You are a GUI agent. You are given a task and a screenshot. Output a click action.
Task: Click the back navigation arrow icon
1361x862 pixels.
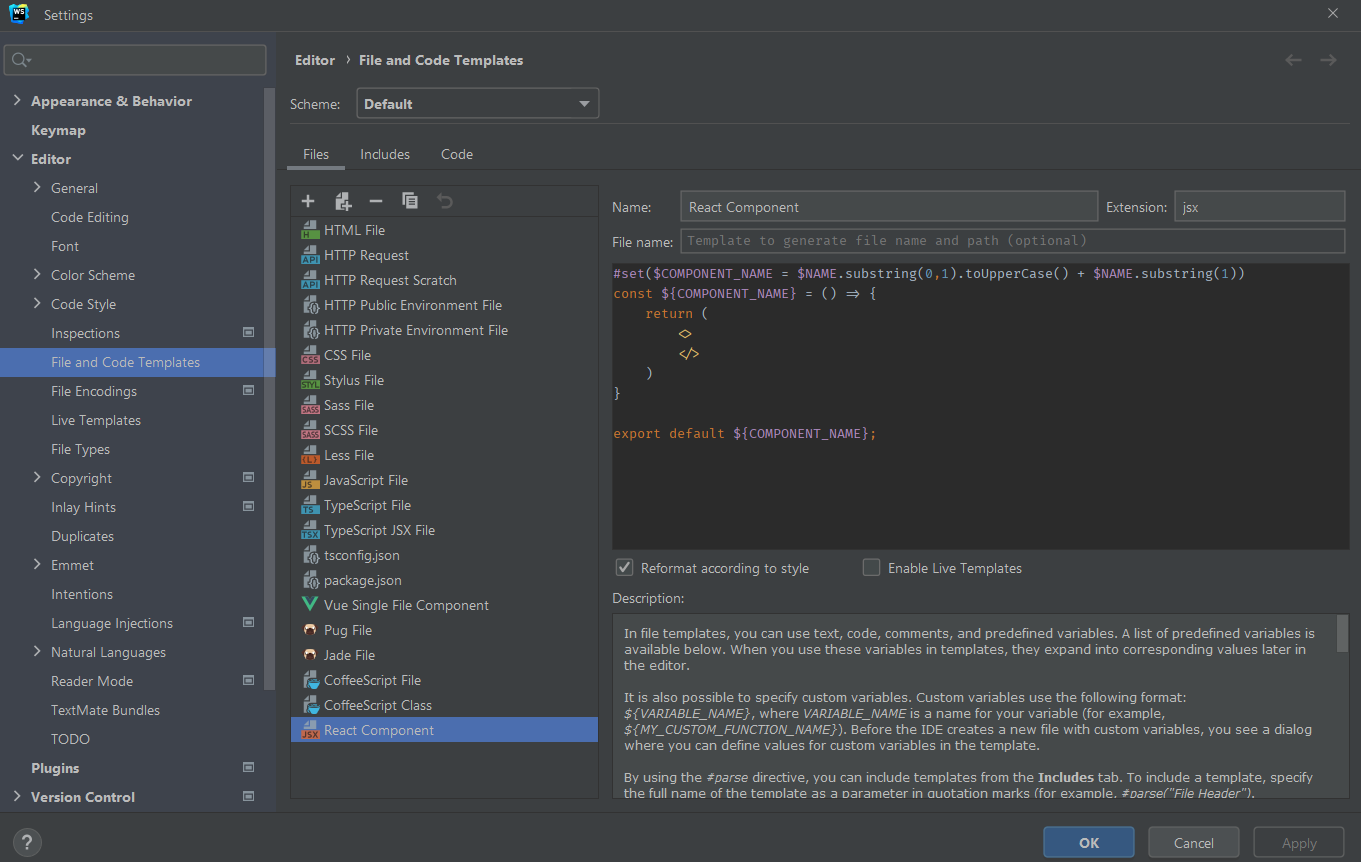tap(1293, 60)
